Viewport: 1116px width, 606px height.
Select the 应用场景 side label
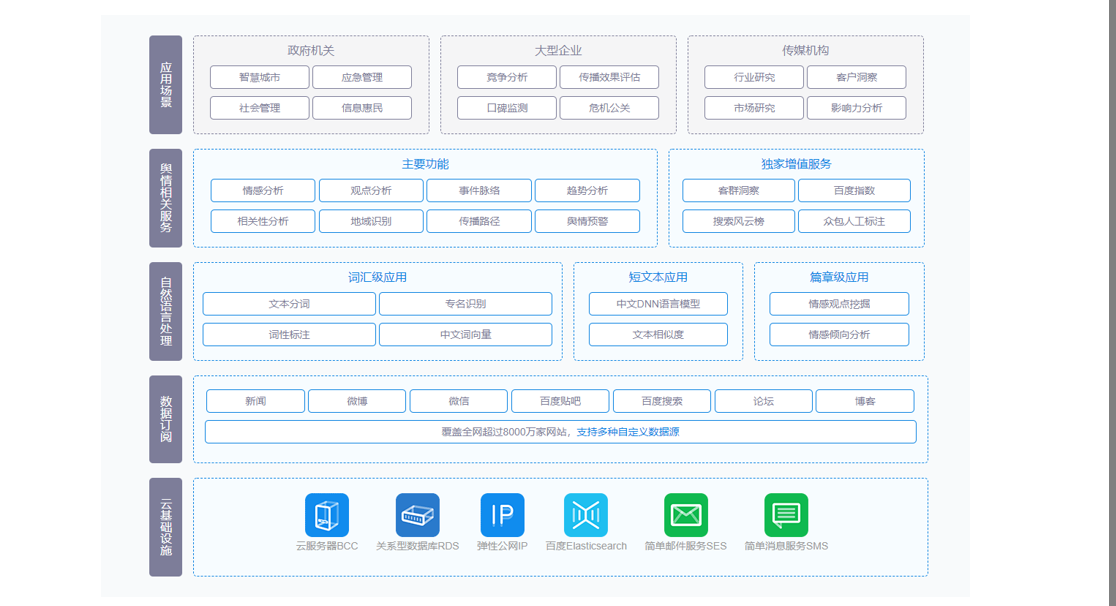click(166, 85)
